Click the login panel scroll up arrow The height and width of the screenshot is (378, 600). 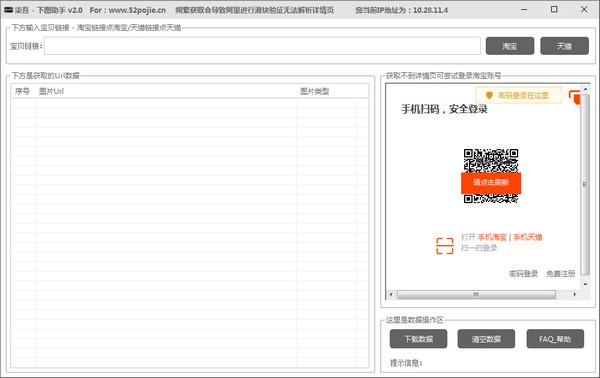pyautogui.click(x=585, y=89)
